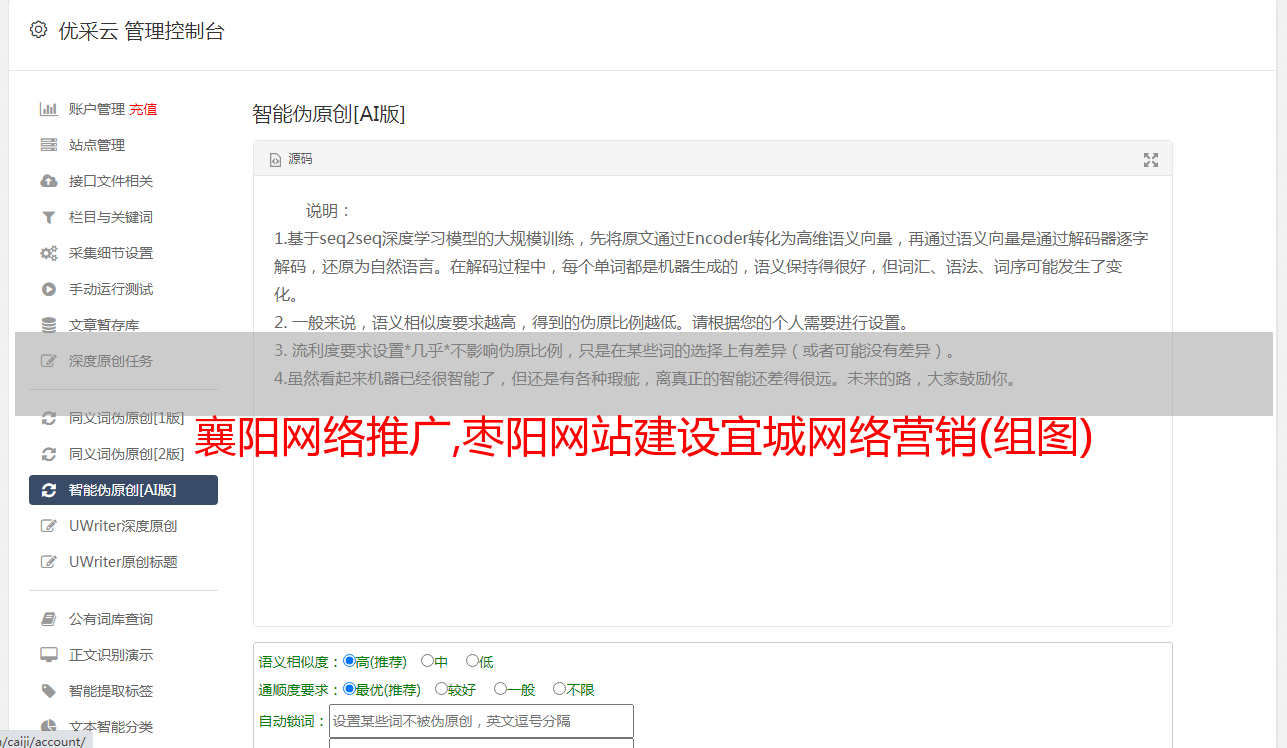This screenshot has width=1287, height=748.
Task: Click the 自动锁词 input field
Action: 481,721
